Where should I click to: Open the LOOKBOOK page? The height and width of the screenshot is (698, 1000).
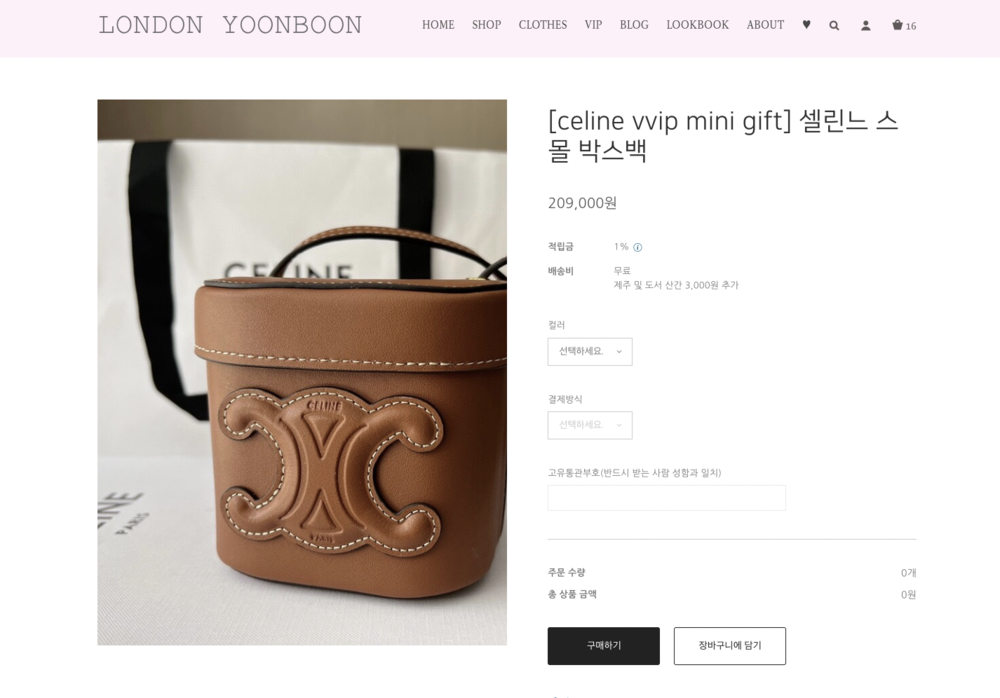click(697, 25)
